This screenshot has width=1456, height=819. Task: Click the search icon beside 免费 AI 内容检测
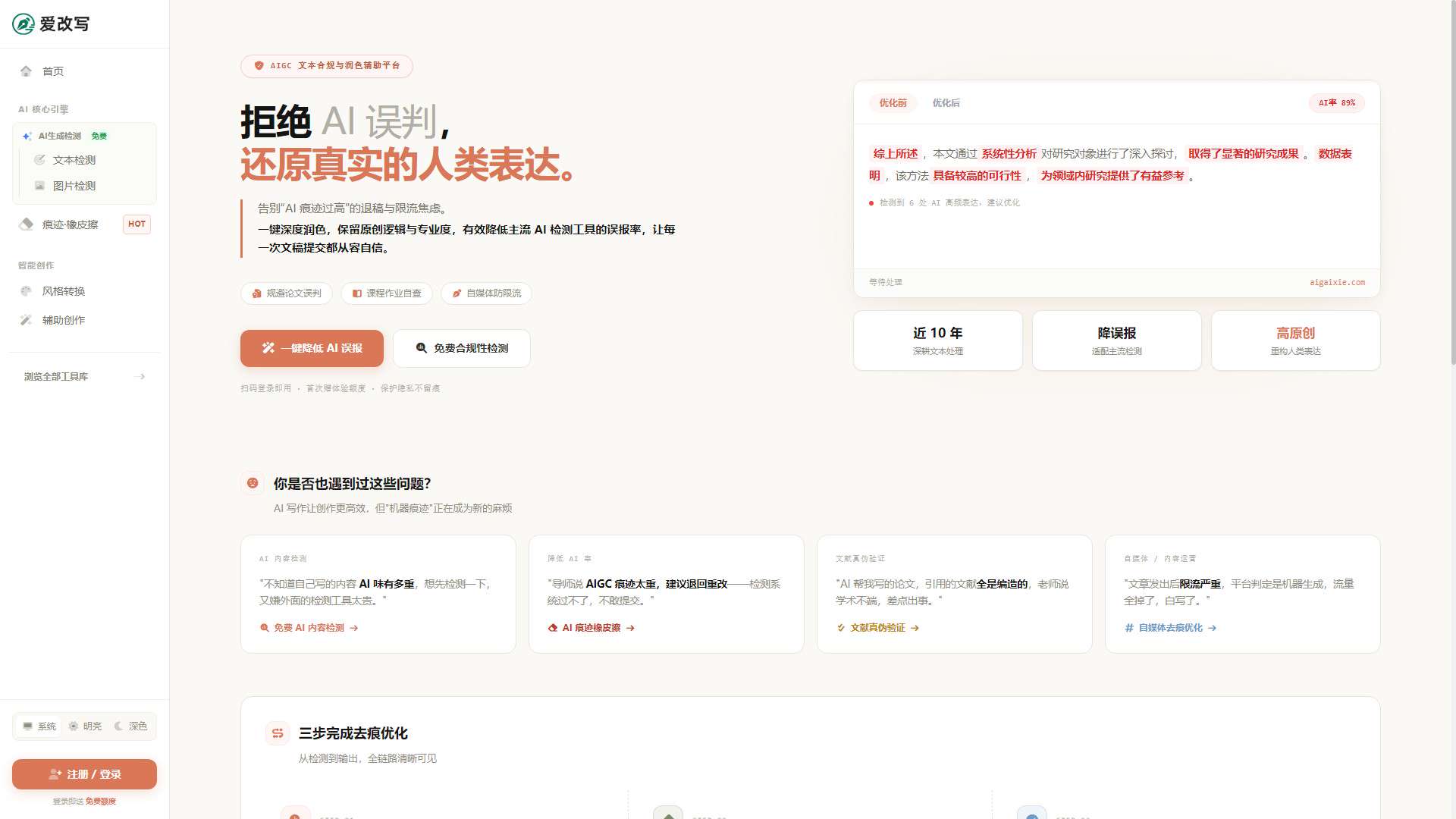(x=265, y=628)
